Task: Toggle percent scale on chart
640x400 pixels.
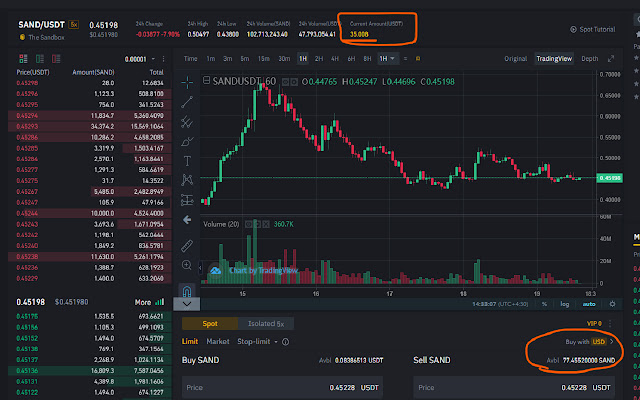Action: coord(544,304)
